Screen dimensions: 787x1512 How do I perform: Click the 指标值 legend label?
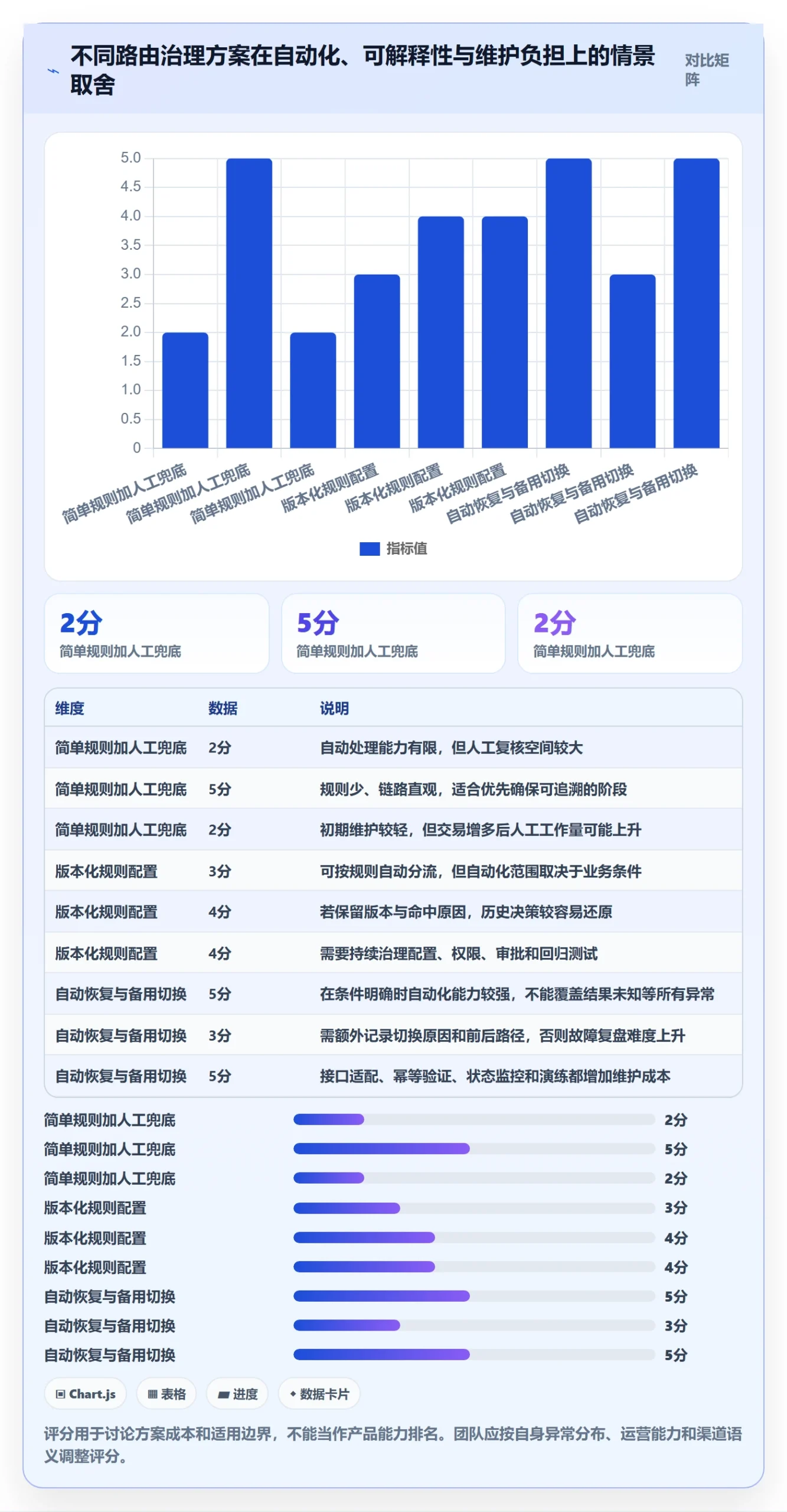[x=407, y=549]
